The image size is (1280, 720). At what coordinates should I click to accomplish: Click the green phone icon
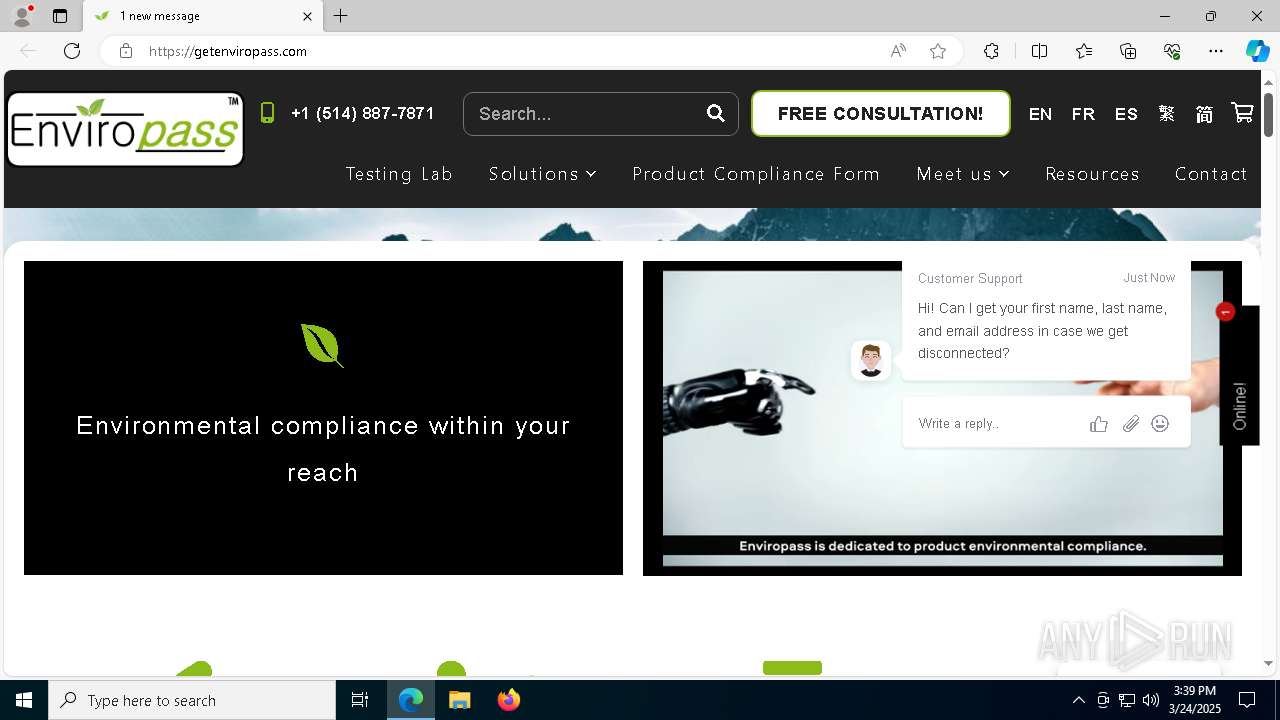tap(267, 113)
